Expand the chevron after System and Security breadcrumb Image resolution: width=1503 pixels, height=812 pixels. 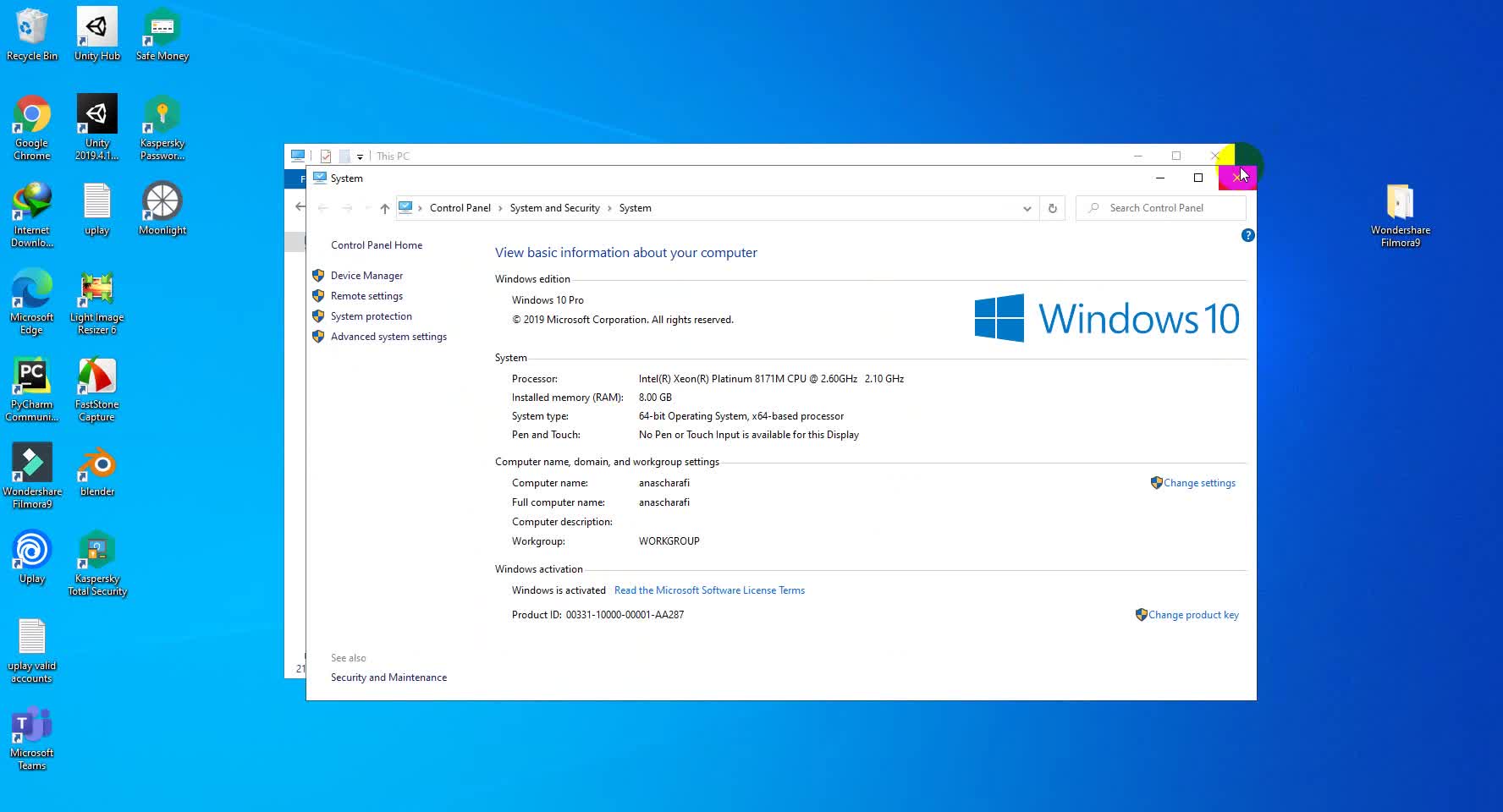(x=609, y=208)
